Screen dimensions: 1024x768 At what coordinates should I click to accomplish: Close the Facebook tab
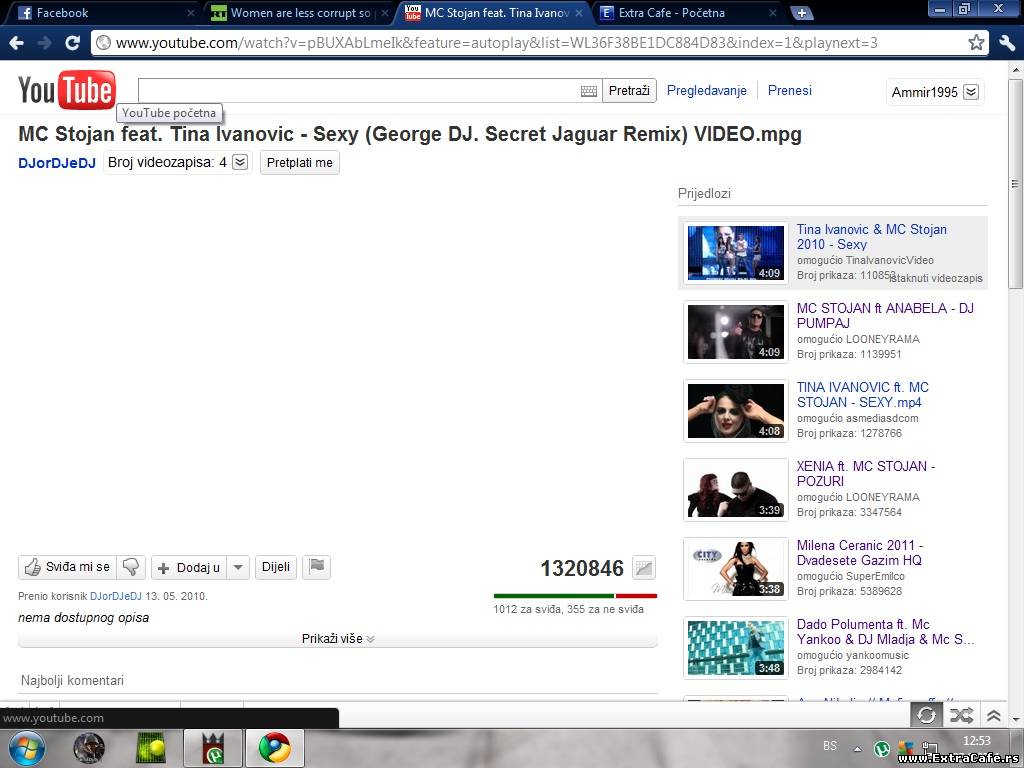coord(191,12)
